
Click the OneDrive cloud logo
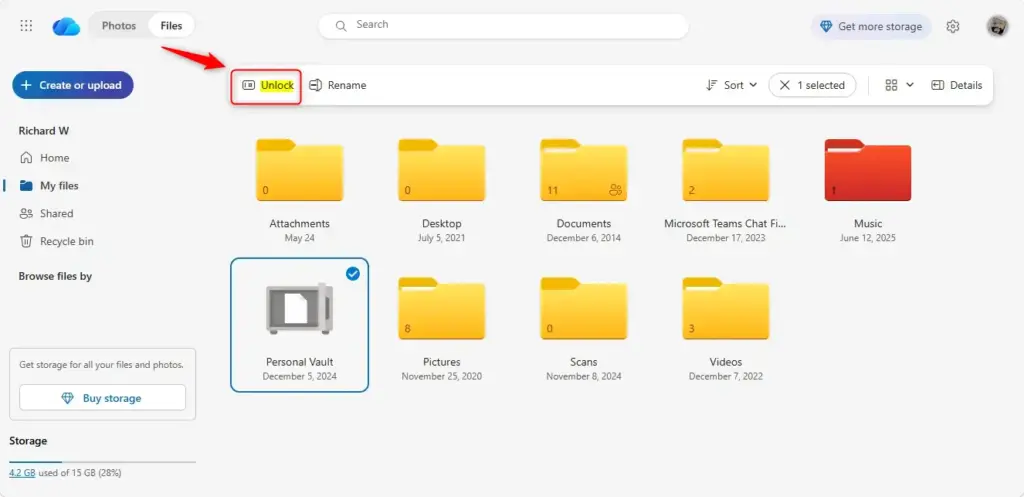coord(66,26)
